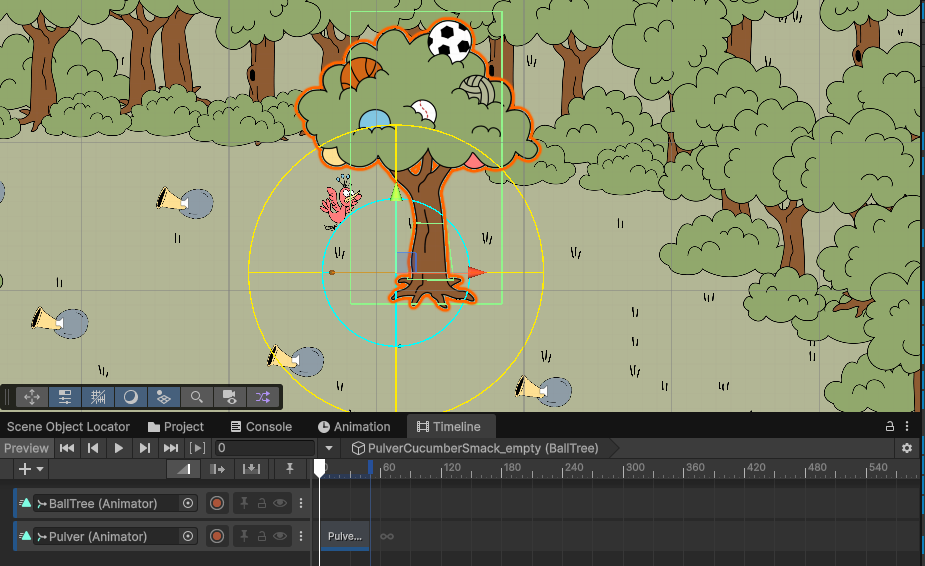
Task: Lock the Pulver (Animator) track
Action: (x=261, y=537)
